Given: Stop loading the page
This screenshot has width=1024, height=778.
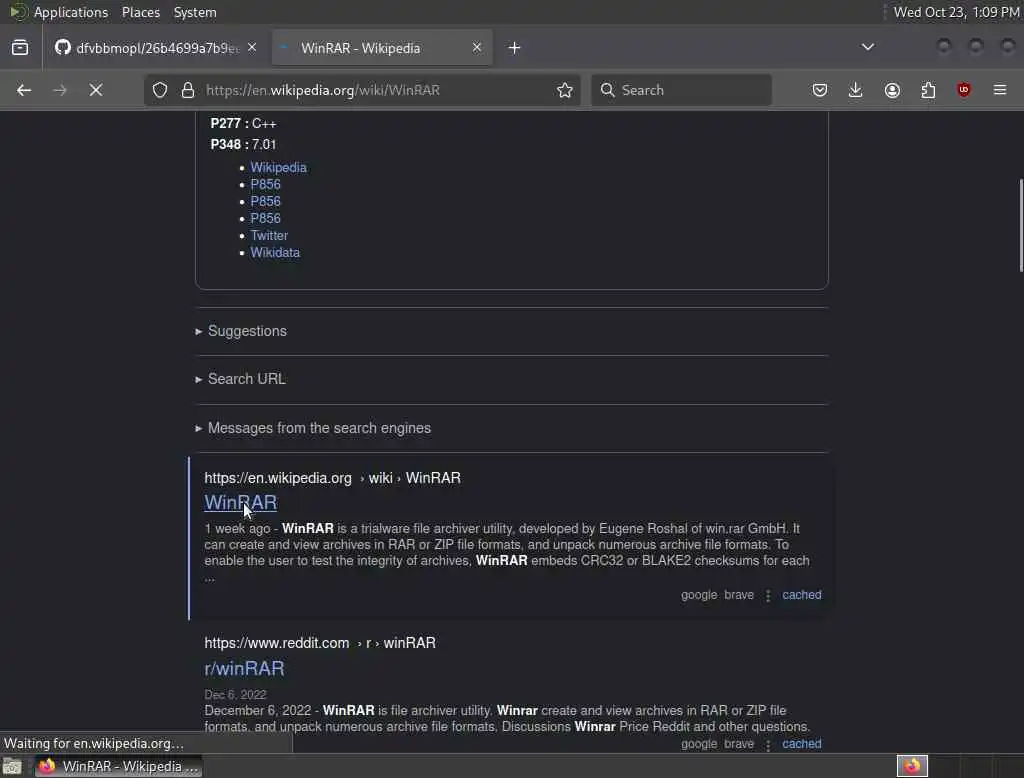Looking at the screenshot, I should (x=96, y=90).
